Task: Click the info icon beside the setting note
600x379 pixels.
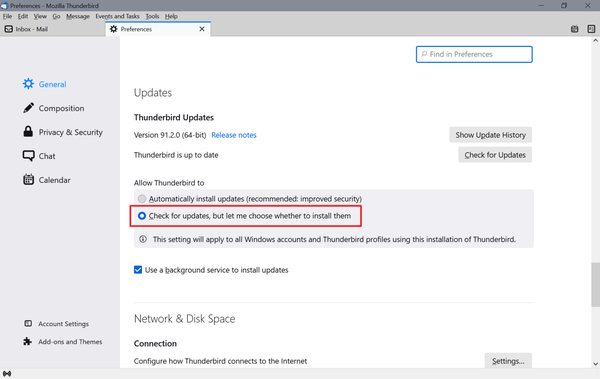Action: tap(143, 239)
